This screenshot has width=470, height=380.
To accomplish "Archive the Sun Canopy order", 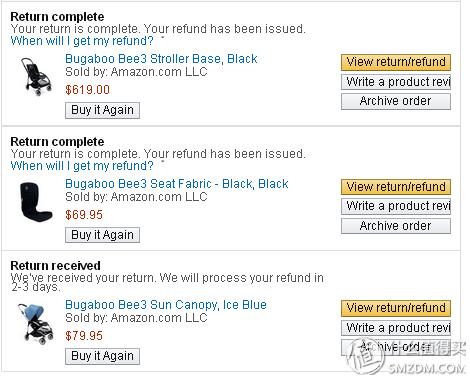I will point(396,347).
